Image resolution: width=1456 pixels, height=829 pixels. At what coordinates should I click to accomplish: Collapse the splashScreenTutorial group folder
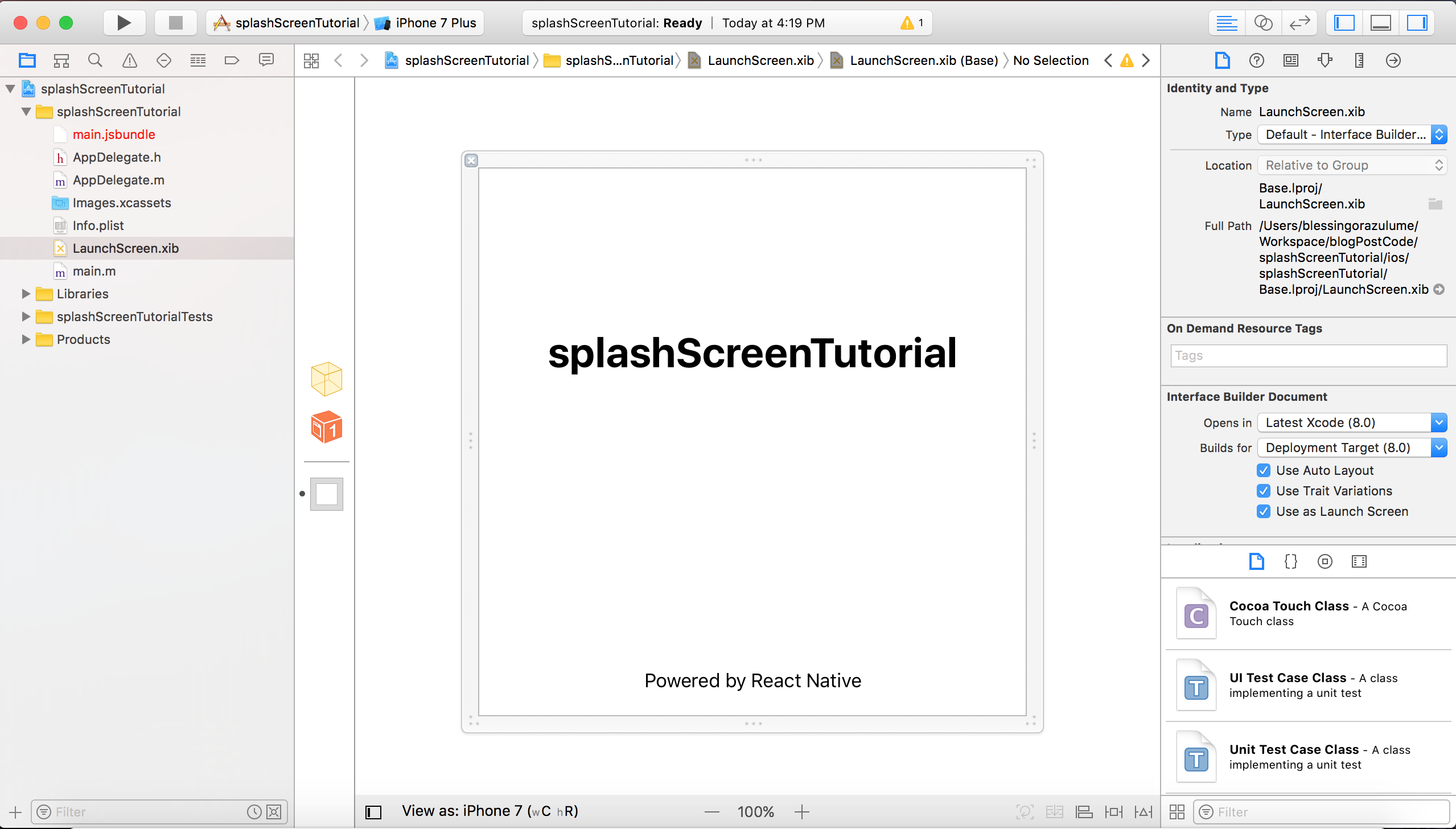click(26, 112)
